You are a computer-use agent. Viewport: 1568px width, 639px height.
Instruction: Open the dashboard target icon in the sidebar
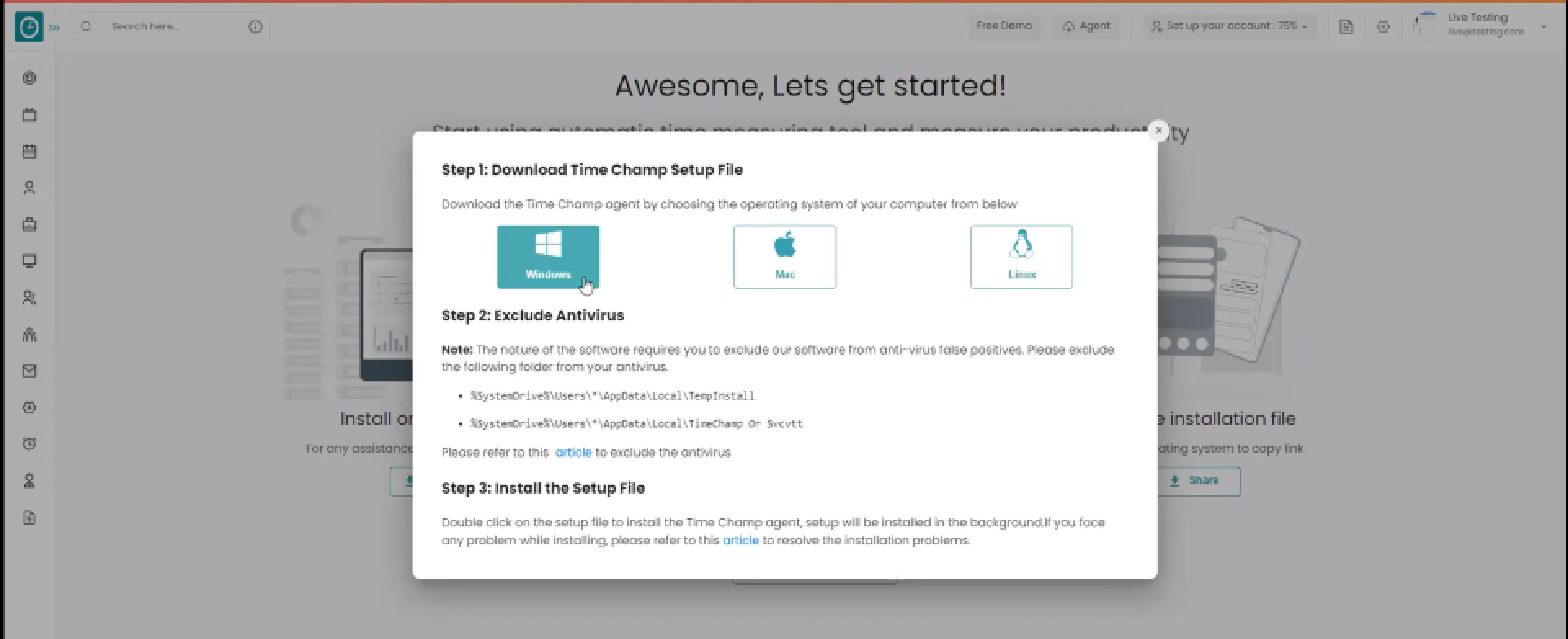tap(29, 78)
